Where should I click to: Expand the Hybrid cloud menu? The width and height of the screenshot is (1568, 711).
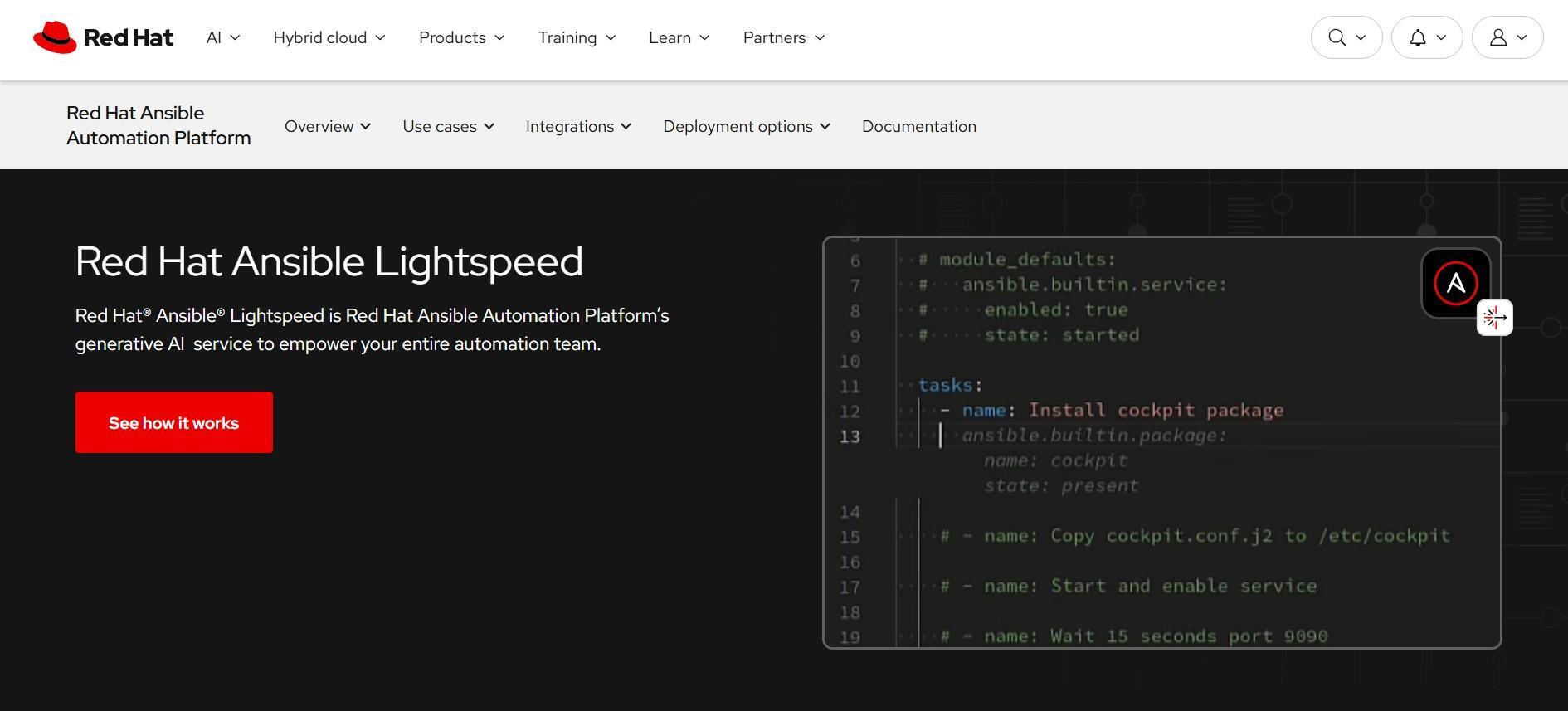click(x=329, y=37)
